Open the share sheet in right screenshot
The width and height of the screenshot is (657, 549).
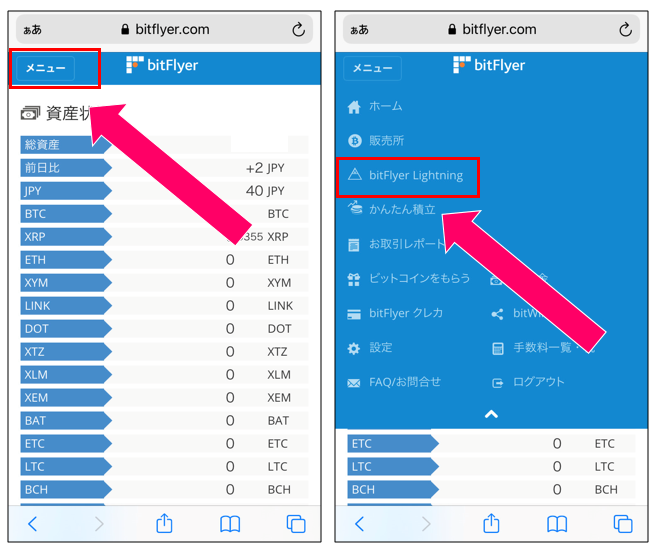click(x=491, y=523)
